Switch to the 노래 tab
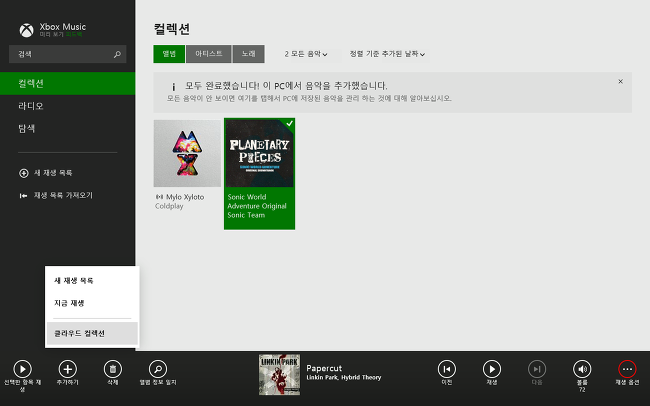The image size is (650, 406). pyautogui.click(x=249, y=54)
